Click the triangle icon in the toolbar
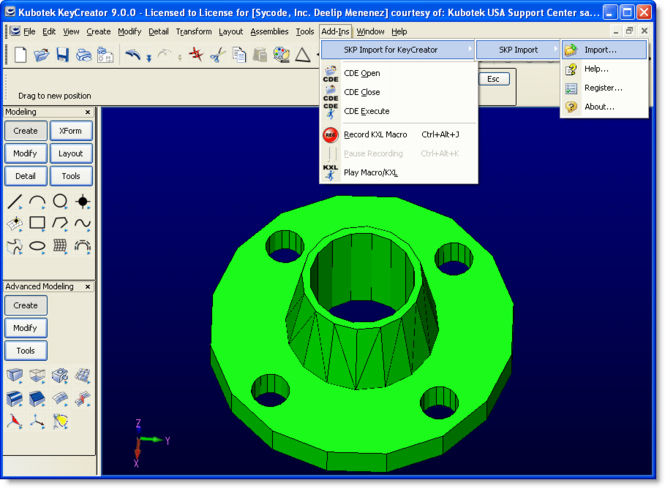The image size is (665, 488). (x=302, y=55)
